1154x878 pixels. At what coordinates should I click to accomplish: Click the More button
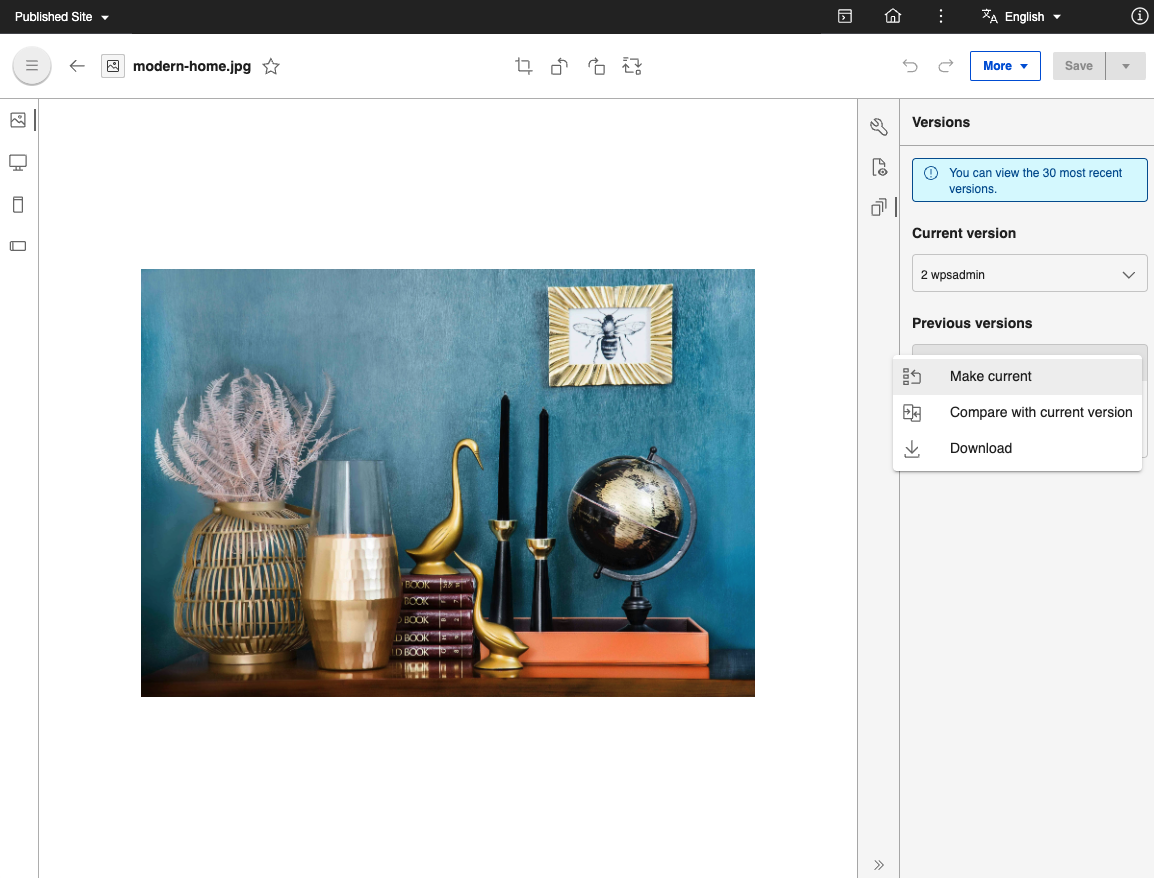coord(1004,66)
